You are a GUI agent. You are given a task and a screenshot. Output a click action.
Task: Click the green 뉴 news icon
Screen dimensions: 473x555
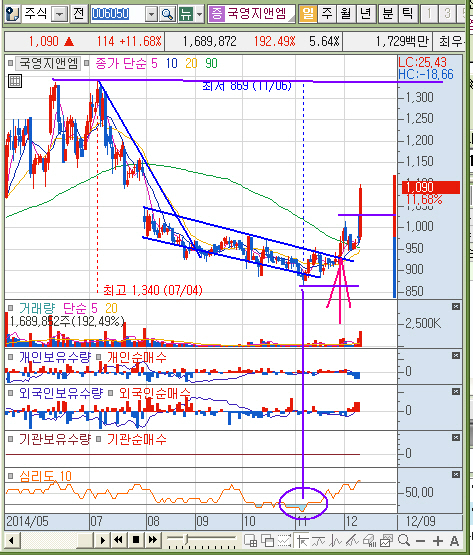[186, 14]
